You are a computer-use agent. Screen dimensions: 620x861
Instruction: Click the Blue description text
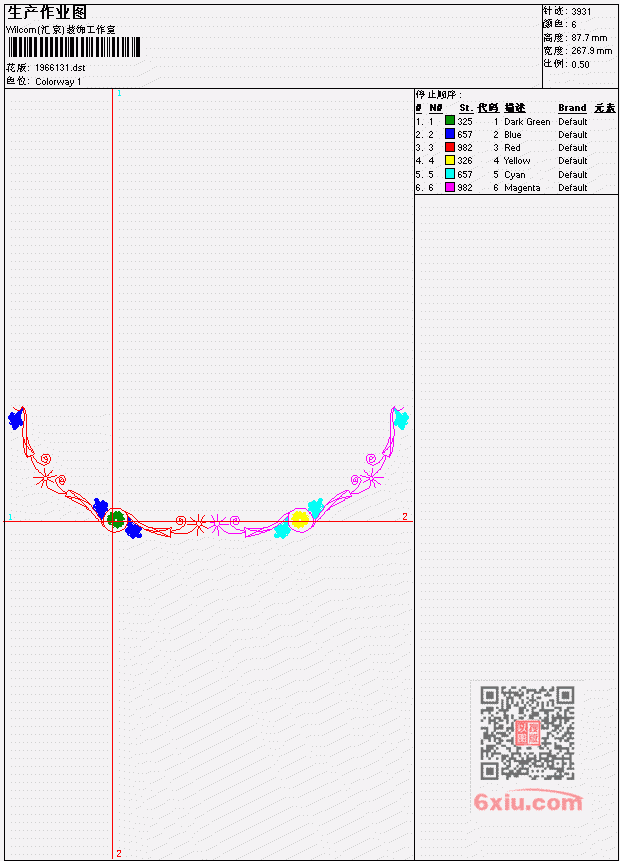512,135
